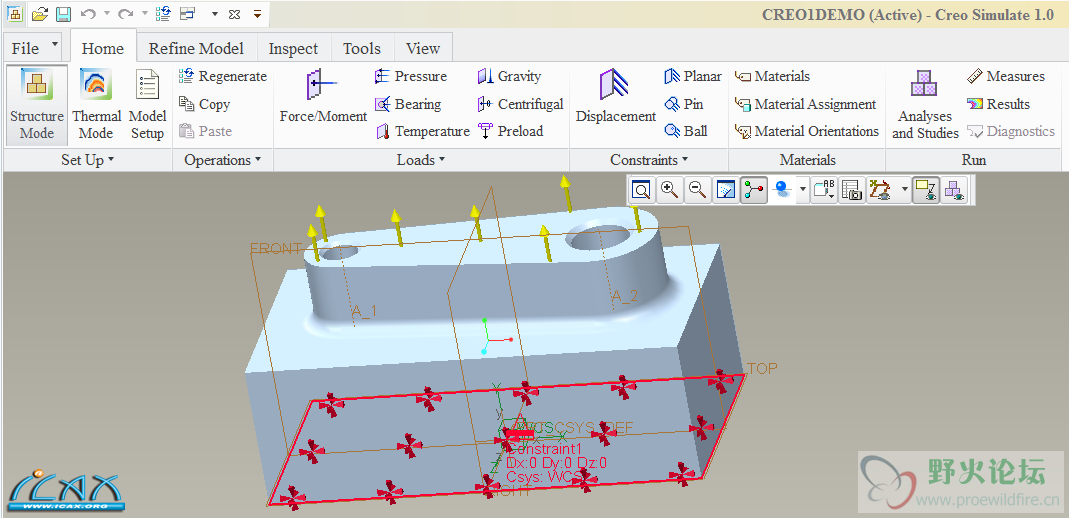This screenshot has height=518, width=1069.
Task: Click Copy in Operations group
Action: coord(205,104)
